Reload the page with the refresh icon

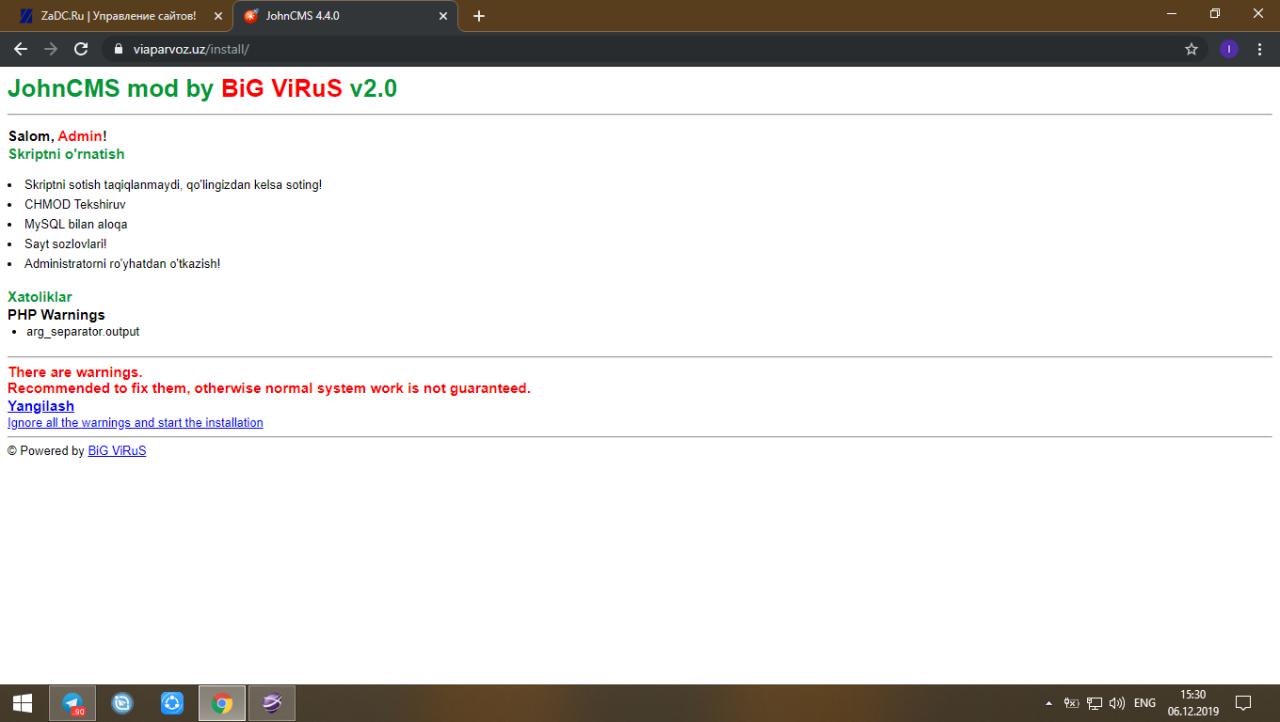81,49
